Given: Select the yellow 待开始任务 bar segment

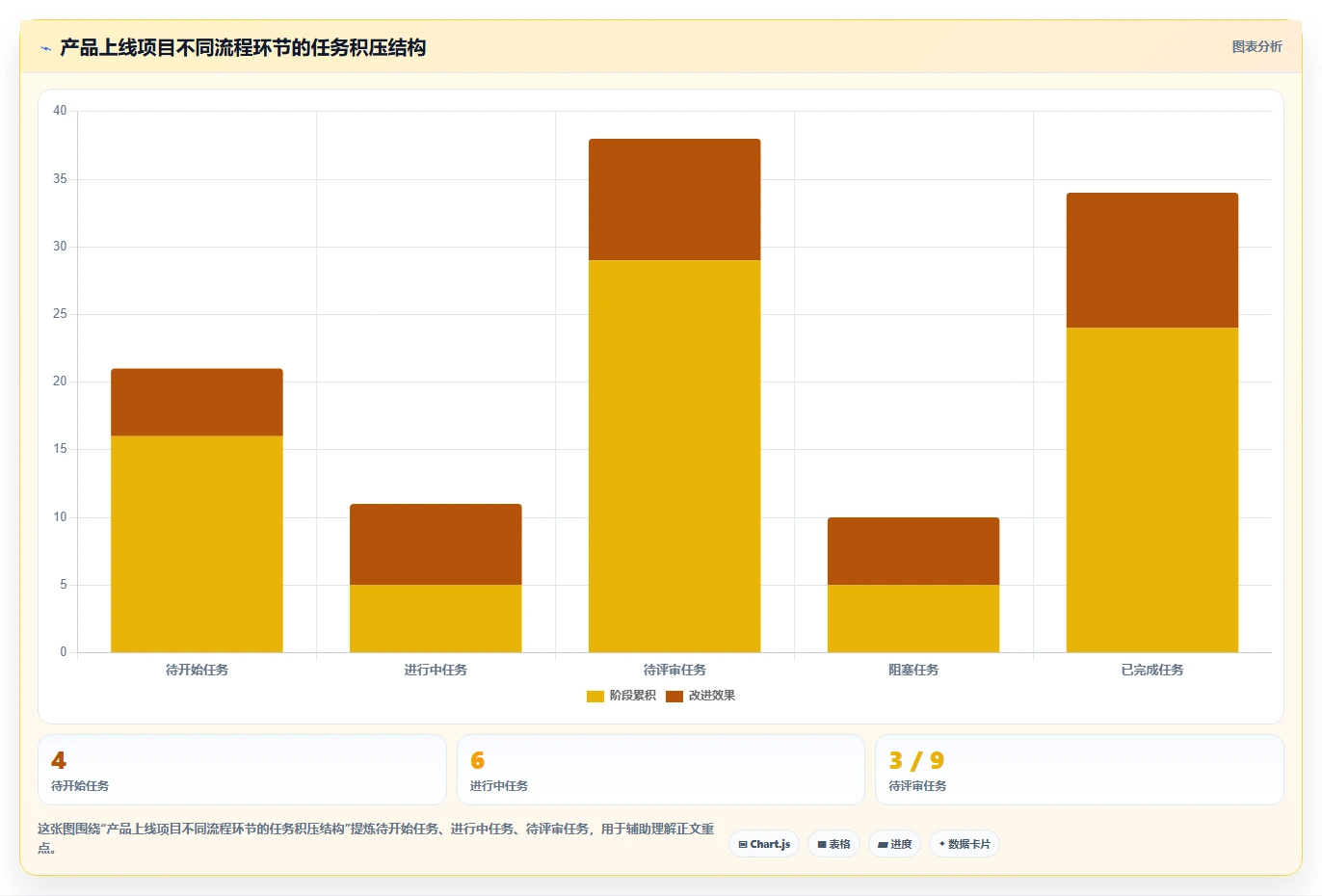Looking at the screenshot, I should [x=197, y=544].
